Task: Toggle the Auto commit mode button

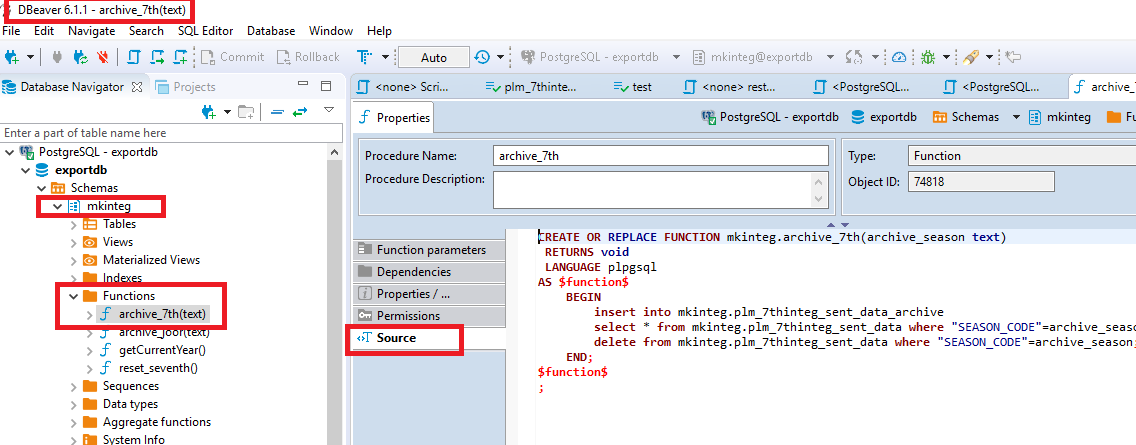Action: [434, 57]
